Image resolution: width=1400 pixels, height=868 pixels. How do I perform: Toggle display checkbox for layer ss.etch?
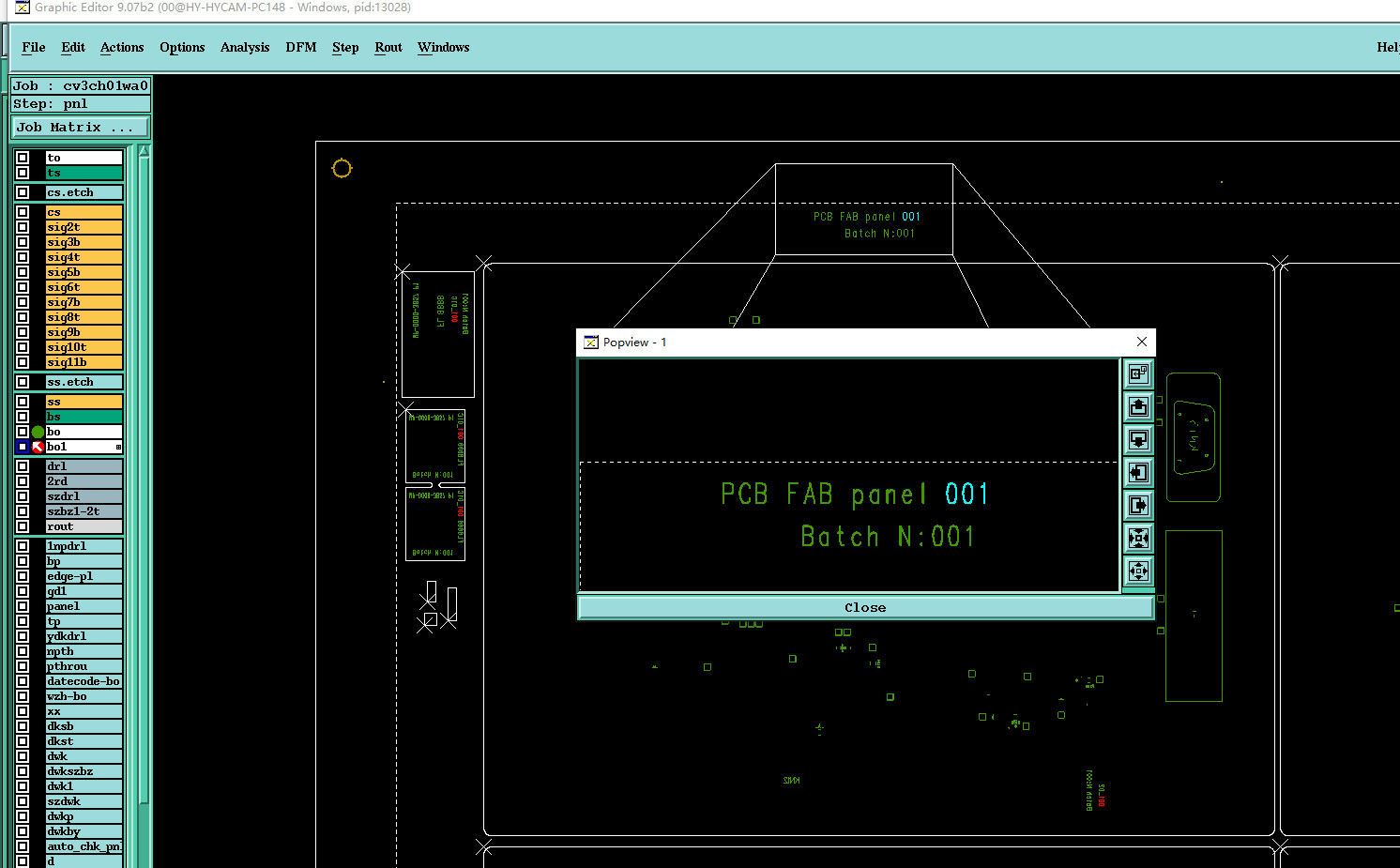[23, 382]
